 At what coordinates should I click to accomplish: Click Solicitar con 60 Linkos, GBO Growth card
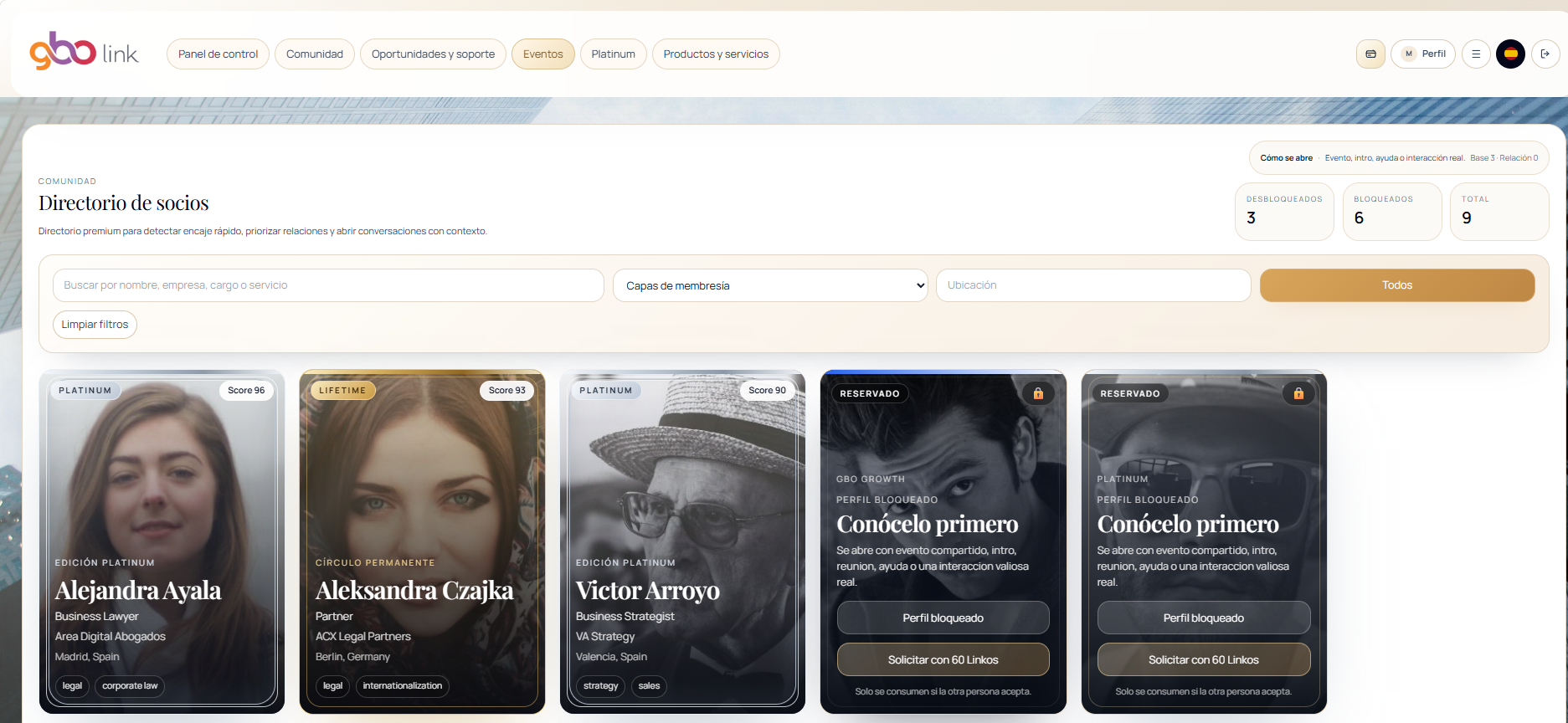click(x=943, y=659)
